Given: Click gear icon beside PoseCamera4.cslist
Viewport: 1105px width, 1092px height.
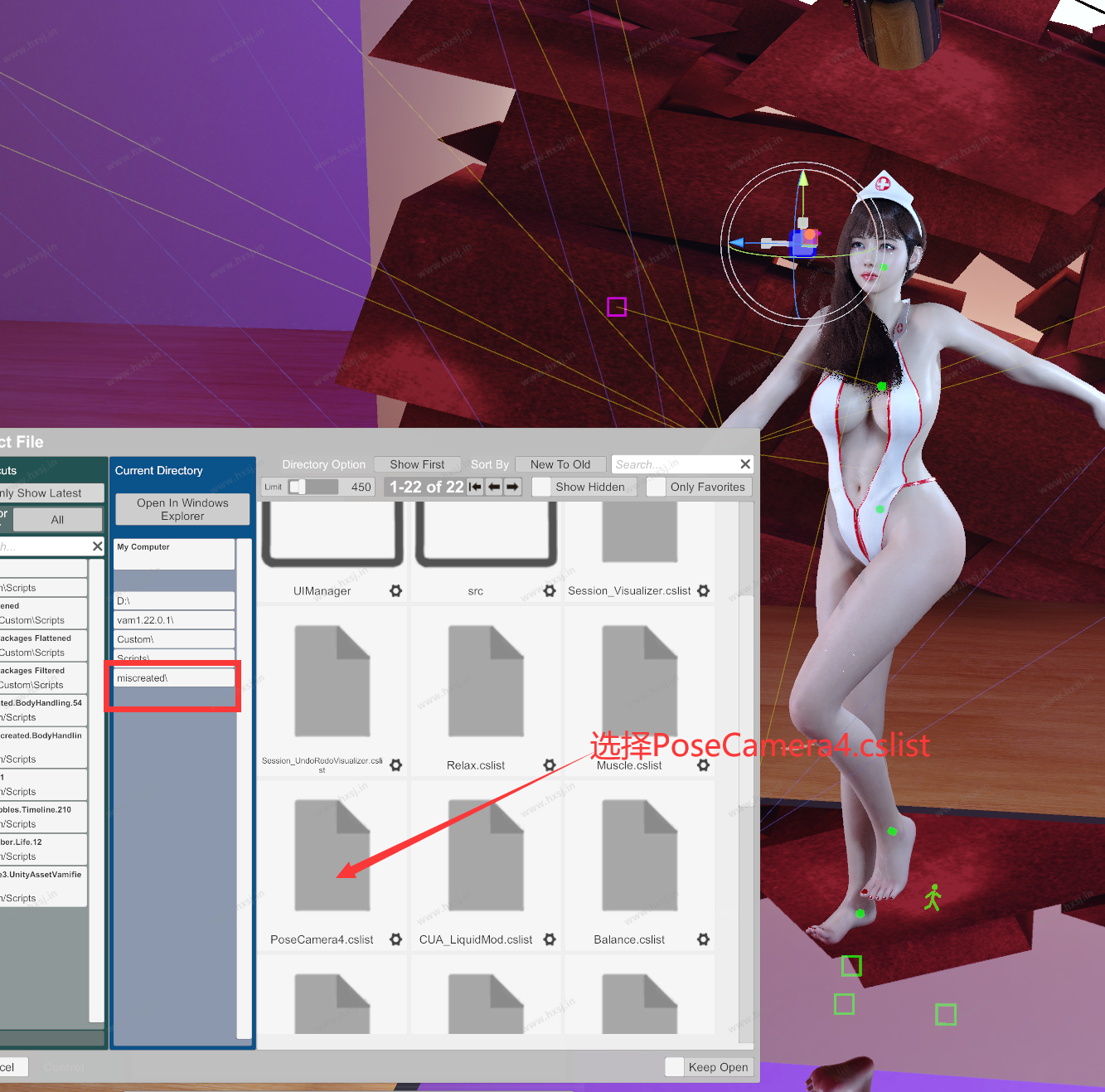Looking at the screenshot, I should pos(396,939).
